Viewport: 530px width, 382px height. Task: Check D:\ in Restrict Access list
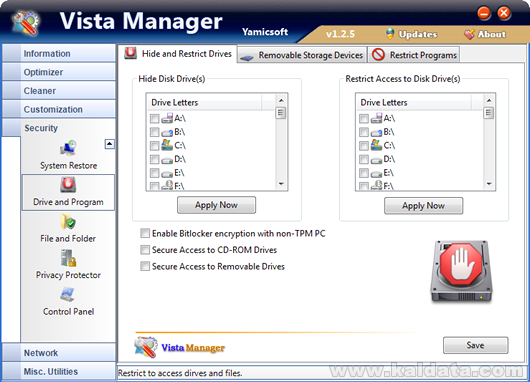tap(364, 159)
